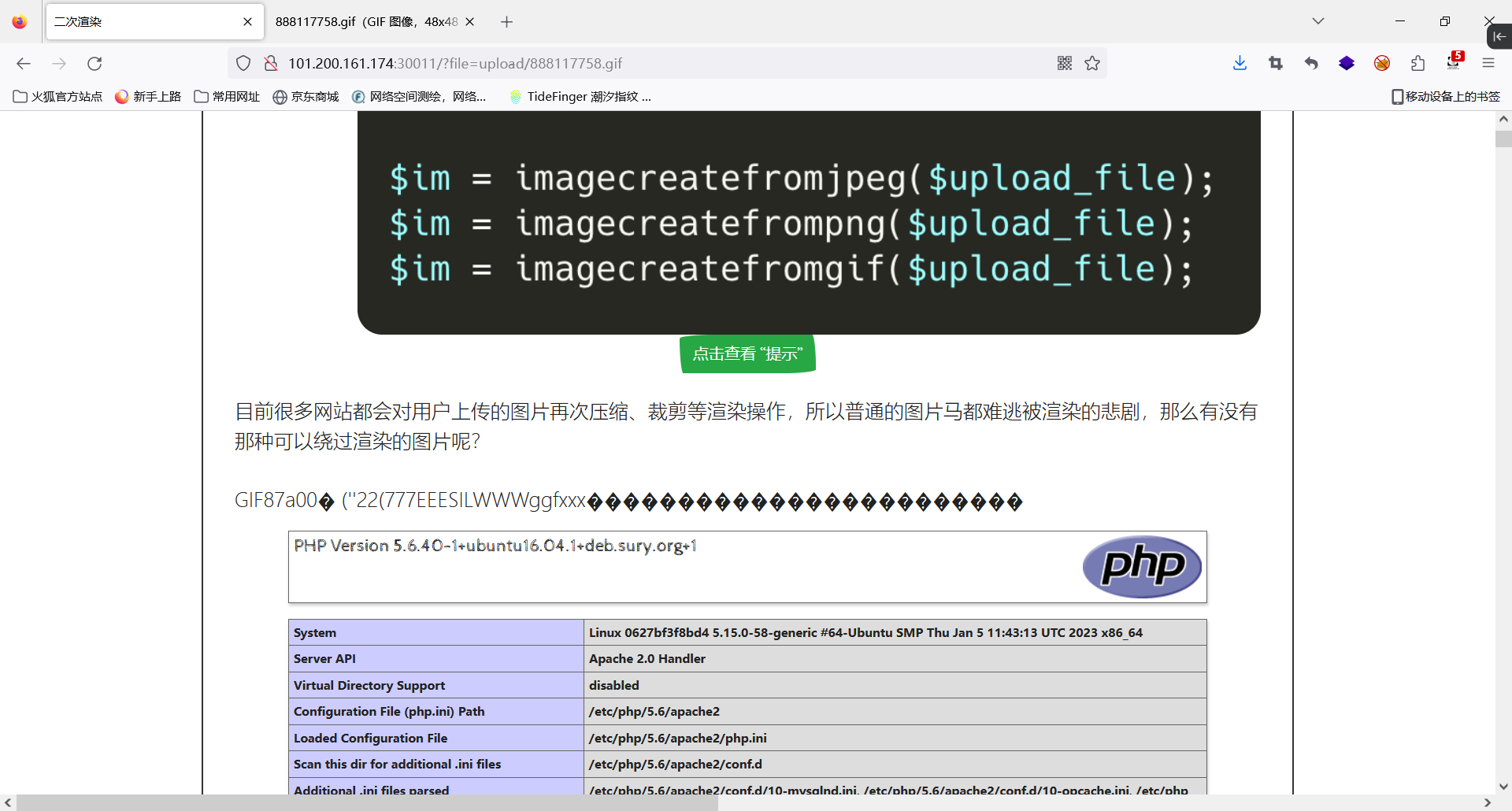The width and height of the screenshot is (1512, 811).
Task: Open the 火狐官方站点 bookmark folder
Action: 58,97
